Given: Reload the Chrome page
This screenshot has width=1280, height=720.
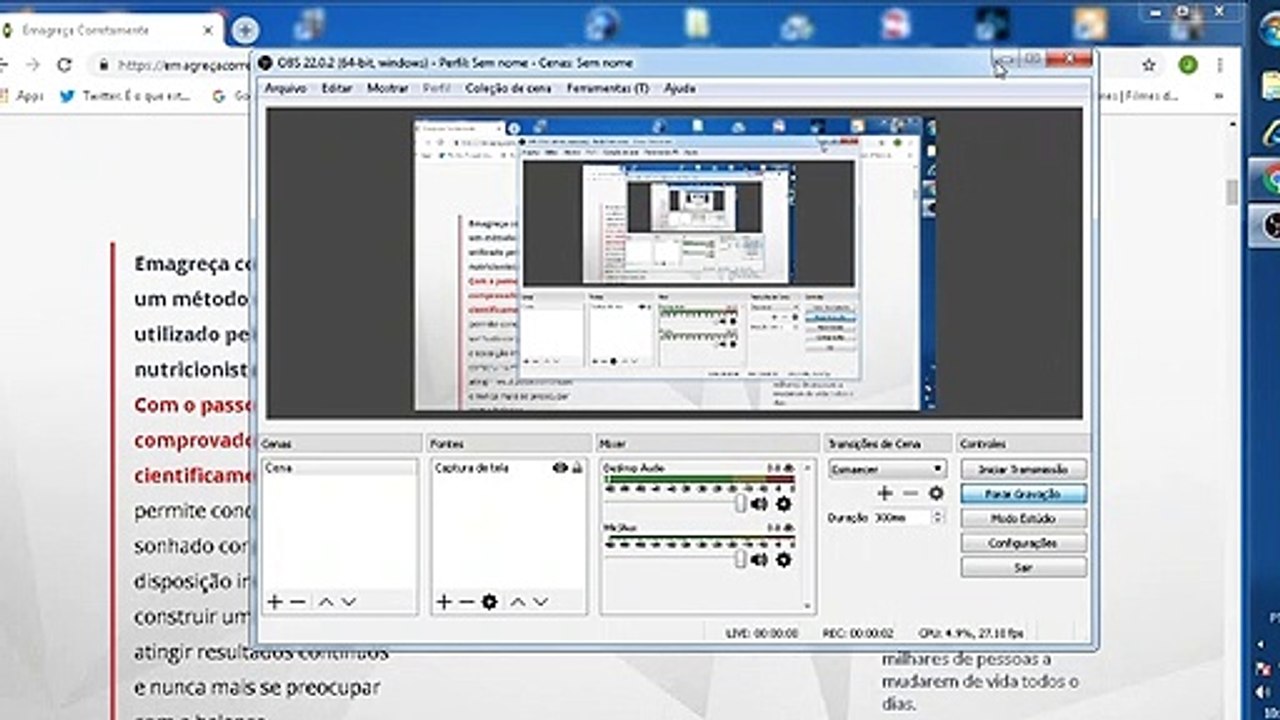Looking at the screenshot, I should coord(65,65).
